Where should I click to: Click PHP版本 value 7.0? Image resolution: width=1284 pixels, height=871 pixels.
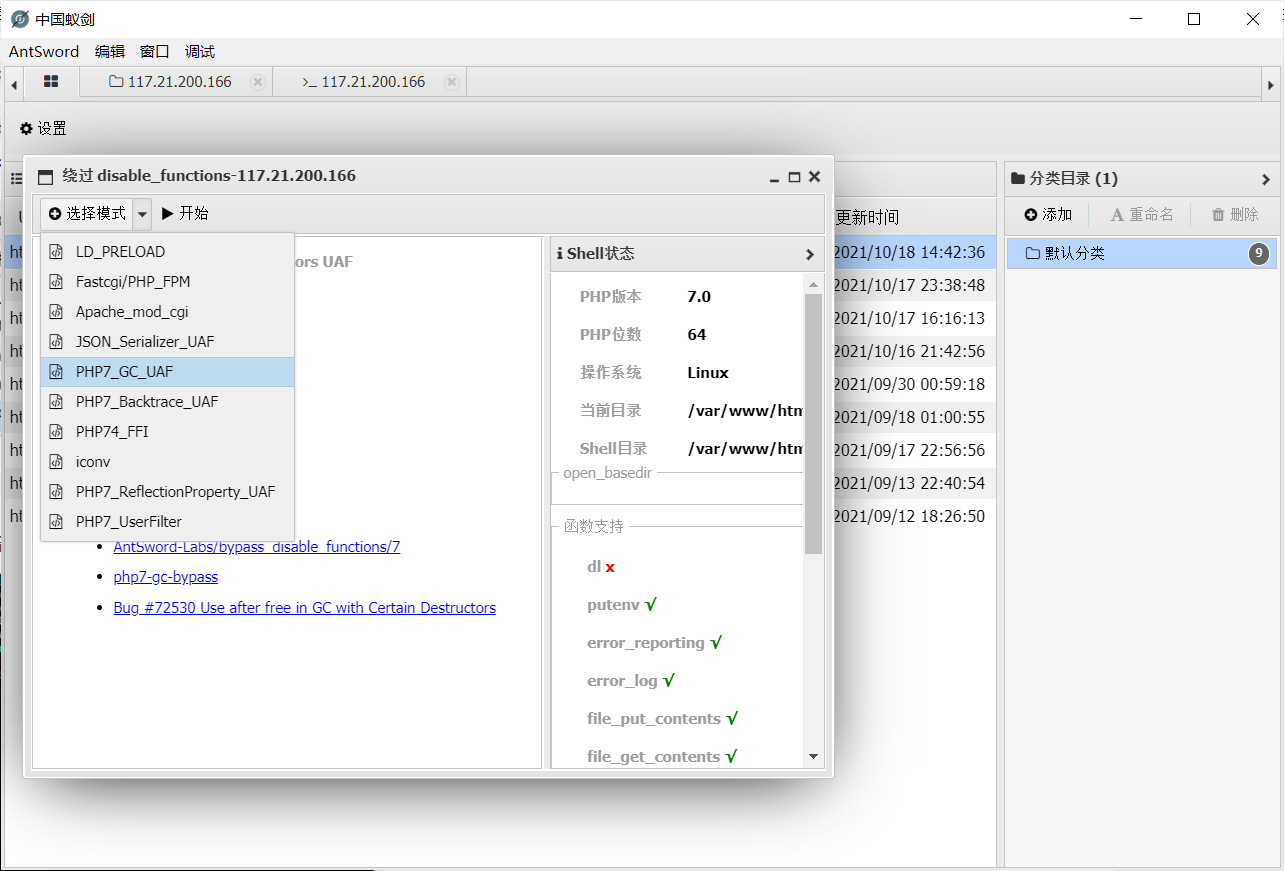pos(699,297)
